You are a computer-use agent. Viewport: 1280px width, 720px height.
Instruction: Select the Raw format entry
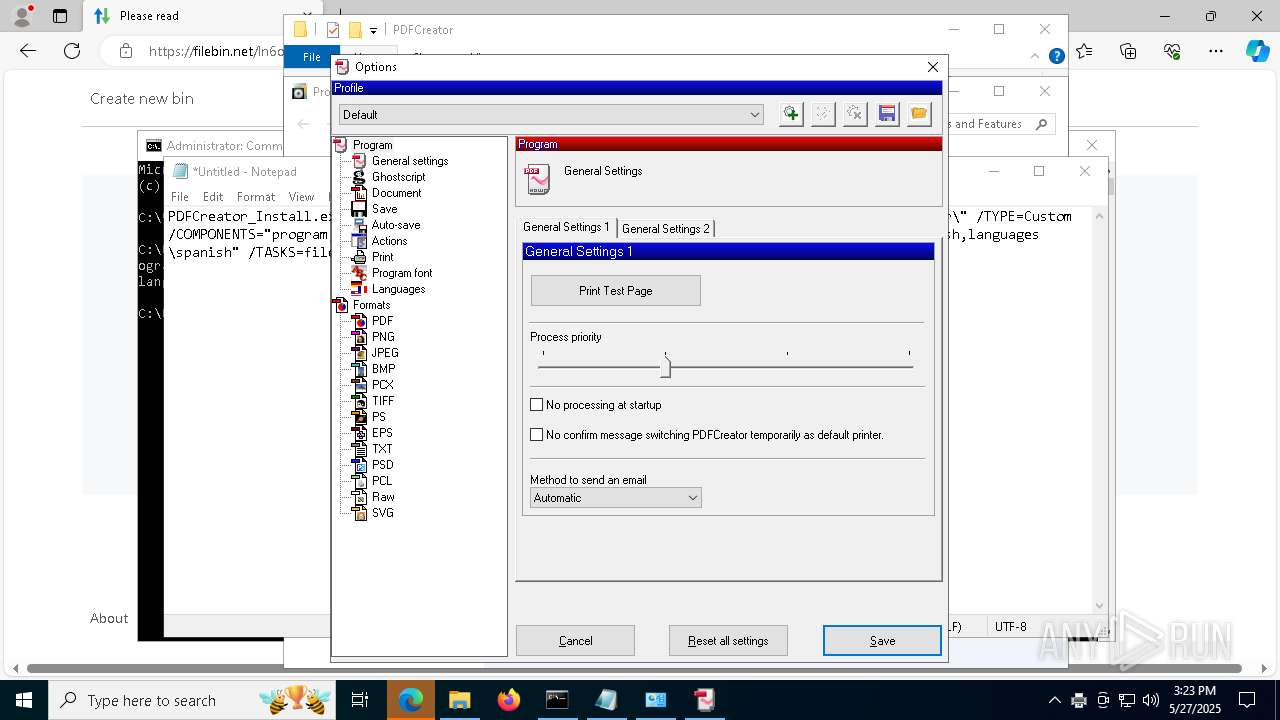[383, 497]
